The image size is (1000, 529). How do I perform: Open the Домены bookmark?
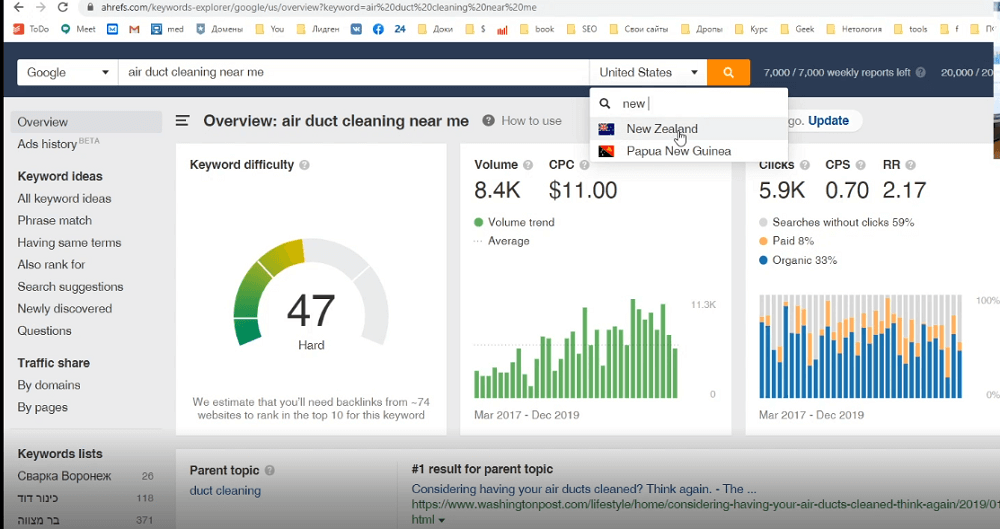220,29
